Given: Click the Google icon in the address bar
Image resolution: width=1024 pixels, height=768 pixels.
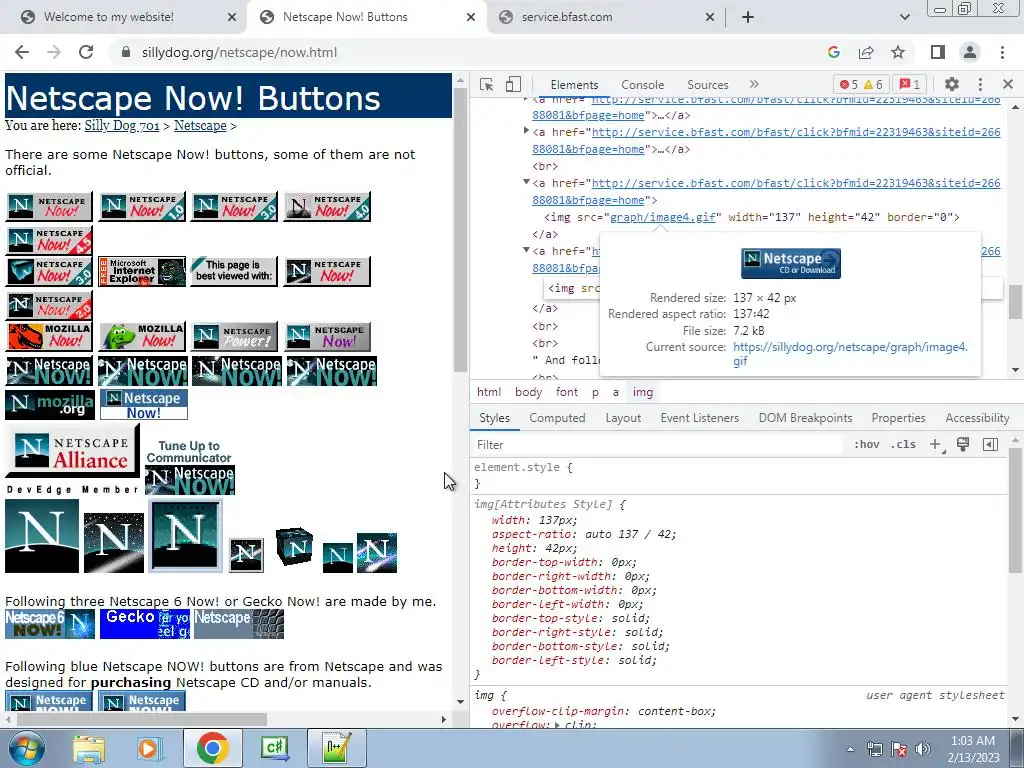Looking at the screenshot, I should pyautogui.click(x=833, y=52).
